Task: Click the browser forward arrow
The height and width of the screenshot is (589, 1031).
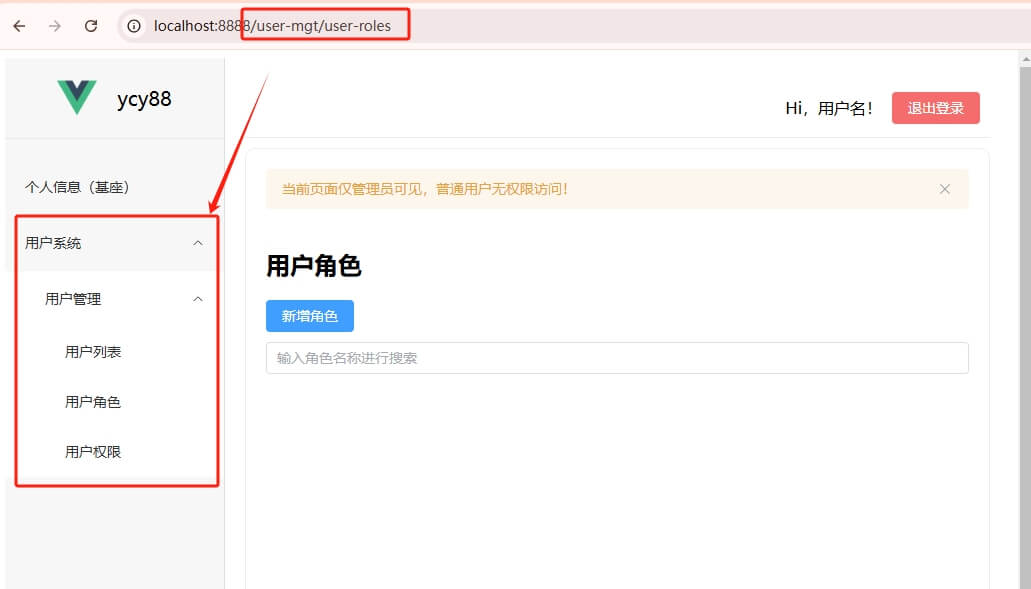Action: click(x=55, y=26)
